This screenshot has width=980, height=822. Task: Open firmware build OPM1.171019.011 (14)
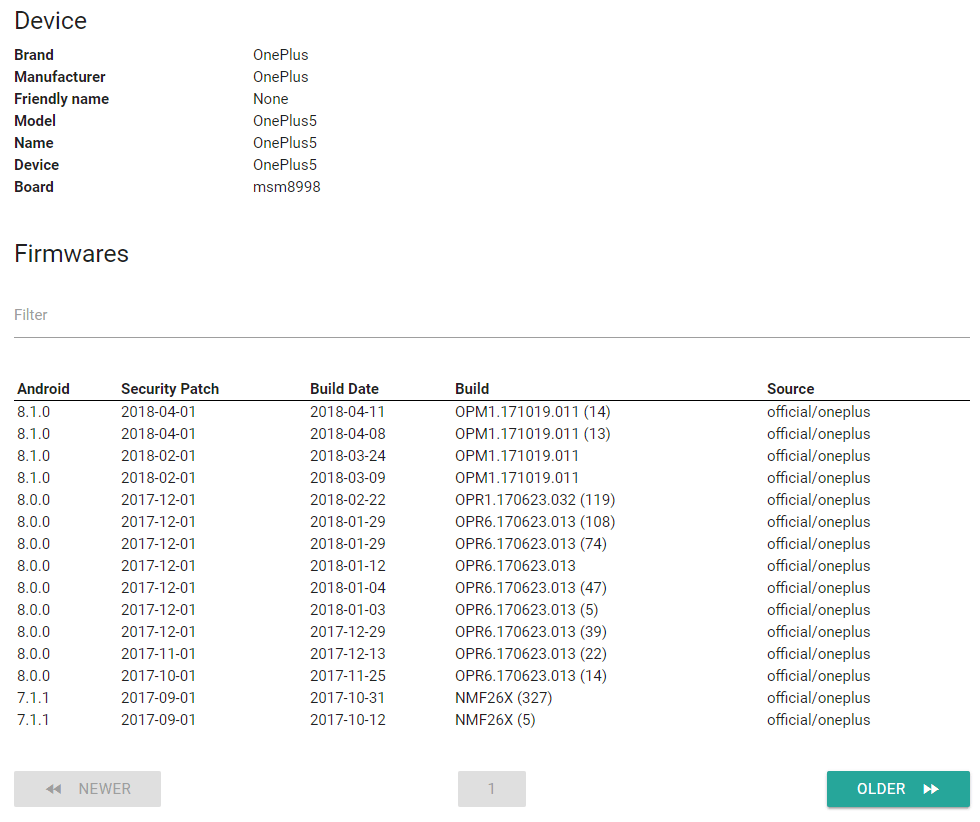(x=532, y=412)
